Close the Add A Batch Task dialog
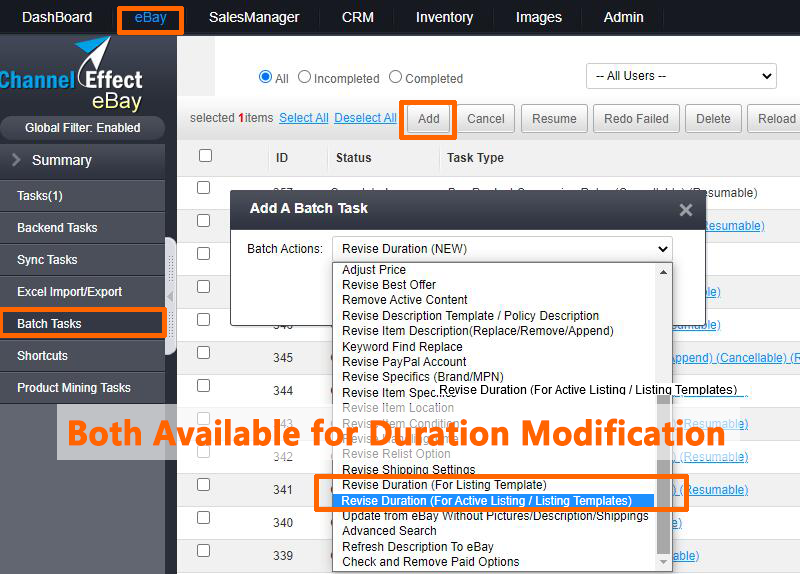This screenshot has width=800, height=574. point(686,210)
